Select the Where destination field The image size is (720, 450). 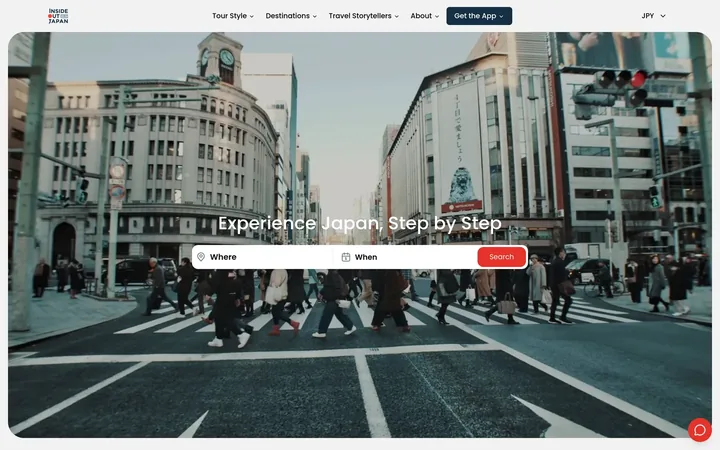264,257
